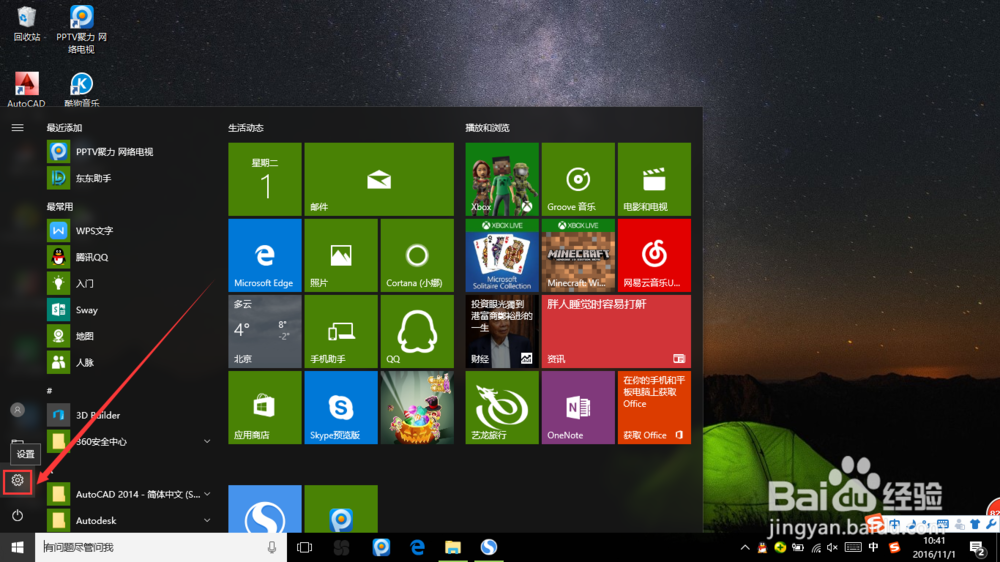Open the 手机助手 tile
Screen dimensions: 1000x562
point(341,331)
